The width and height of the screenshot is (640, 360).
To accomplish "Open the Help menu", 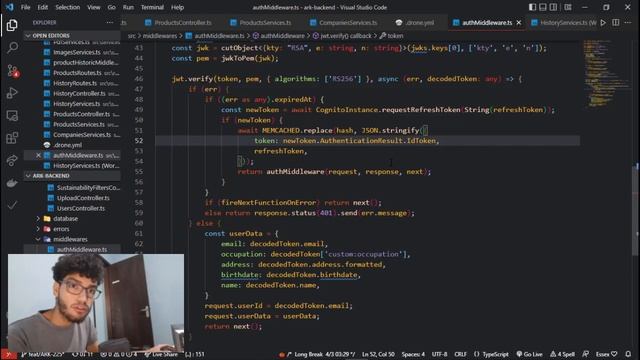I will tap(177, 7).
